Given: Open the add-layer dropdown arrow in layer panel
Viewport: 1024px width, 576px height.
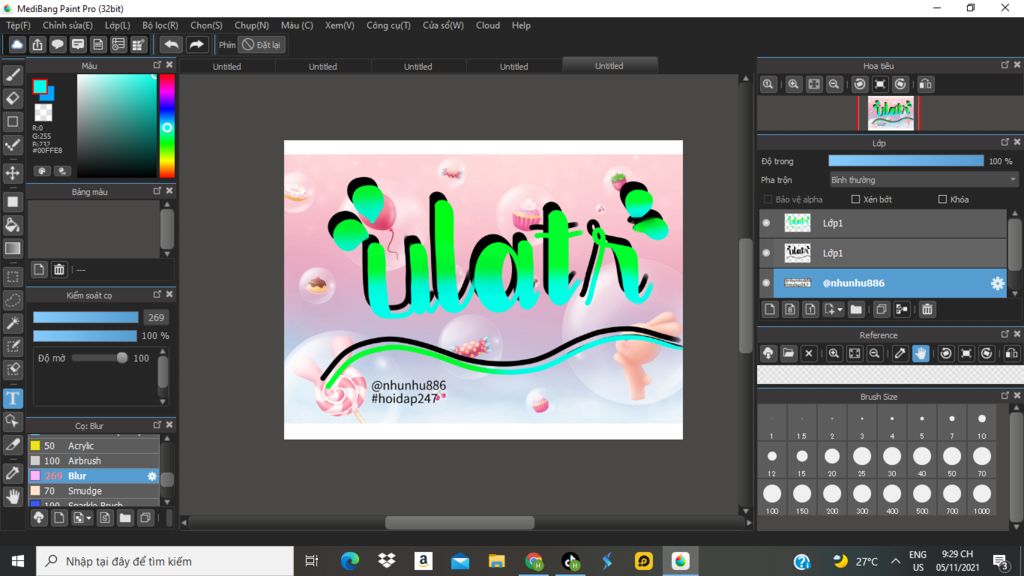Looking at the screenshot, I should pos(840,310).
